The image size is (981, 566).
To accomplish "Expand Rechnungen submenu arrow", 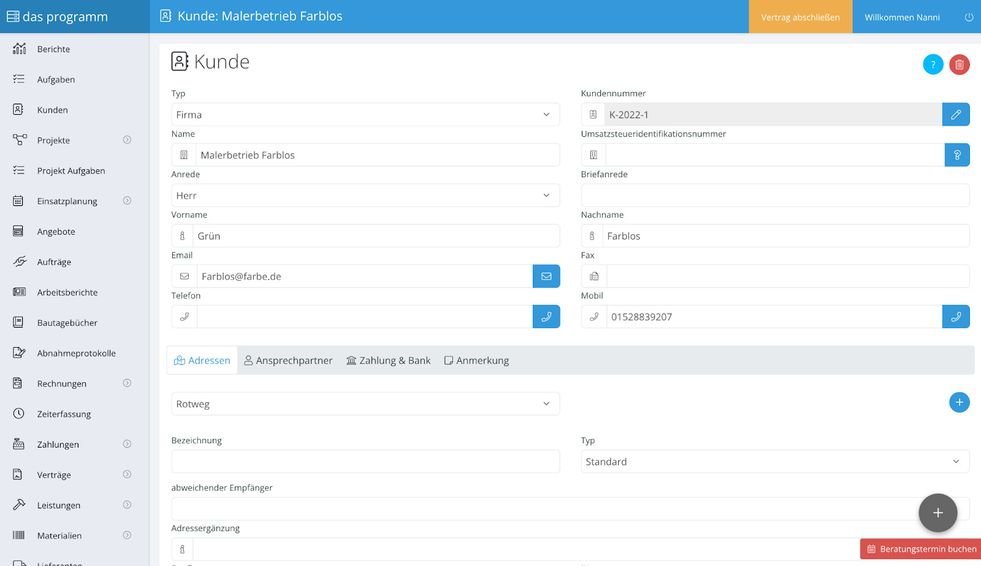I will click(x=127, y=383).
